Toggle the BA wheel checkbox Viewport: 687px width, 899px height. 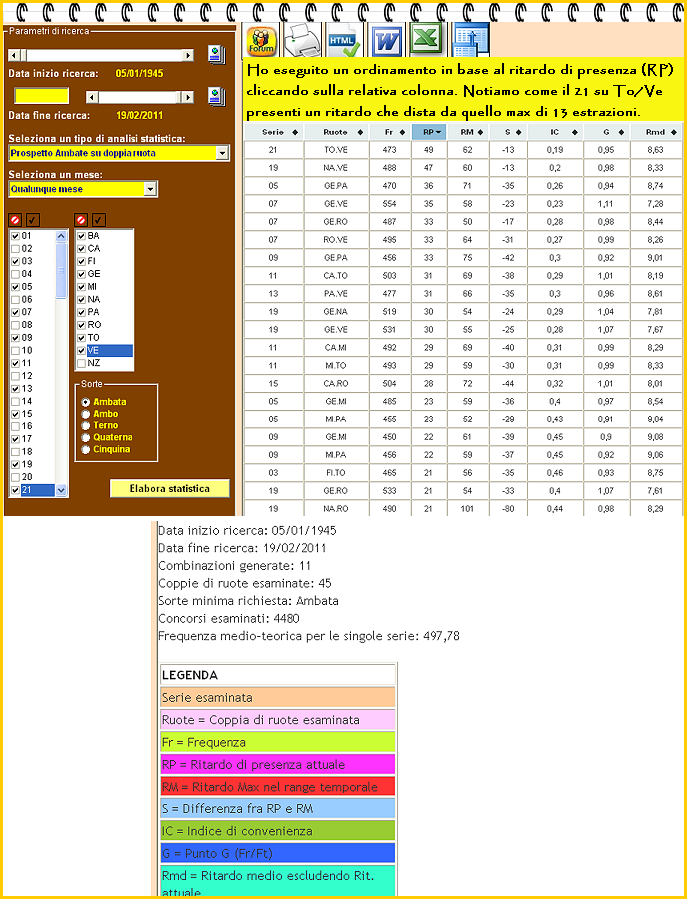pos(81,236)
